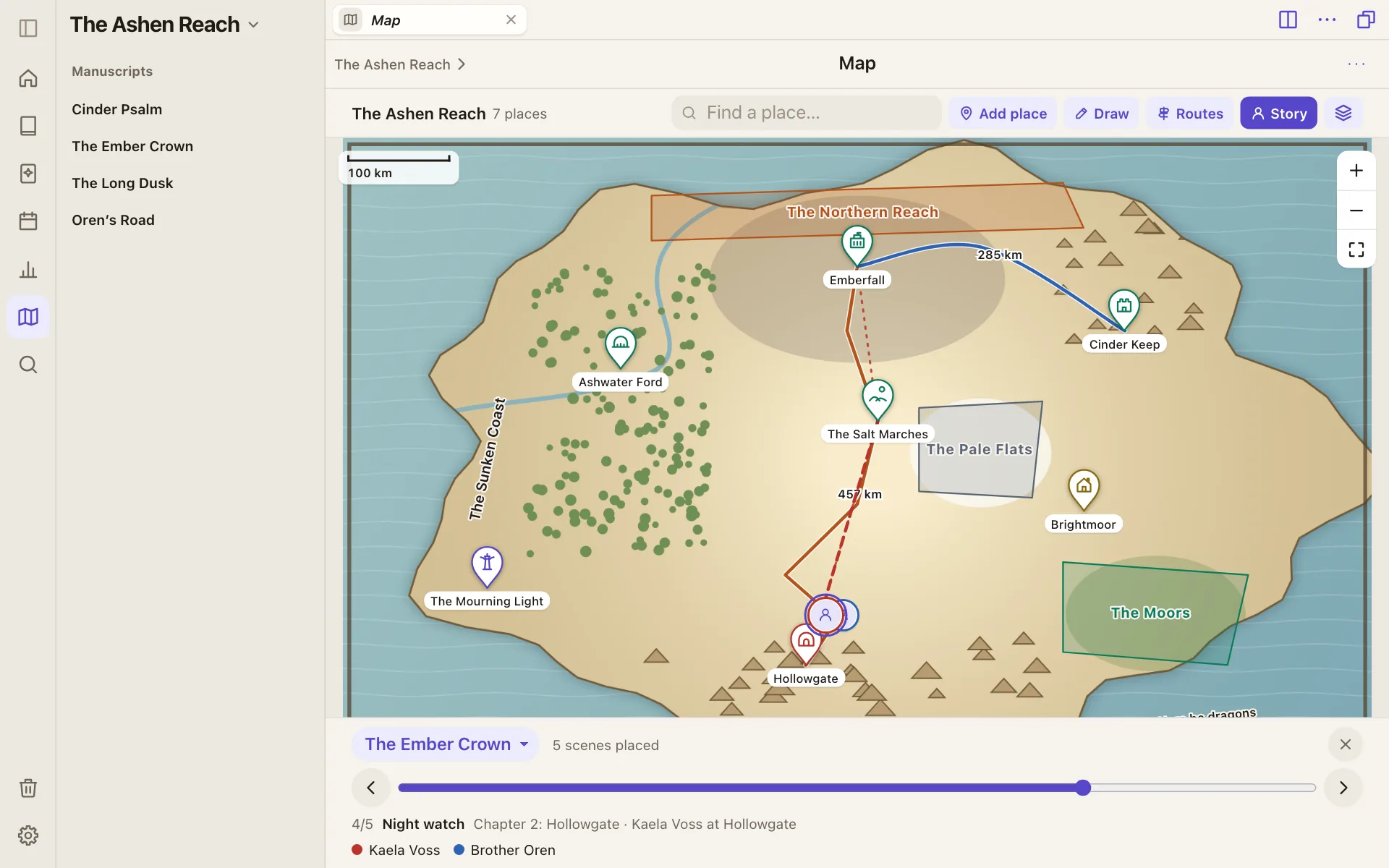Open The Ember Crown manuscript dropdown

point(446,744)
